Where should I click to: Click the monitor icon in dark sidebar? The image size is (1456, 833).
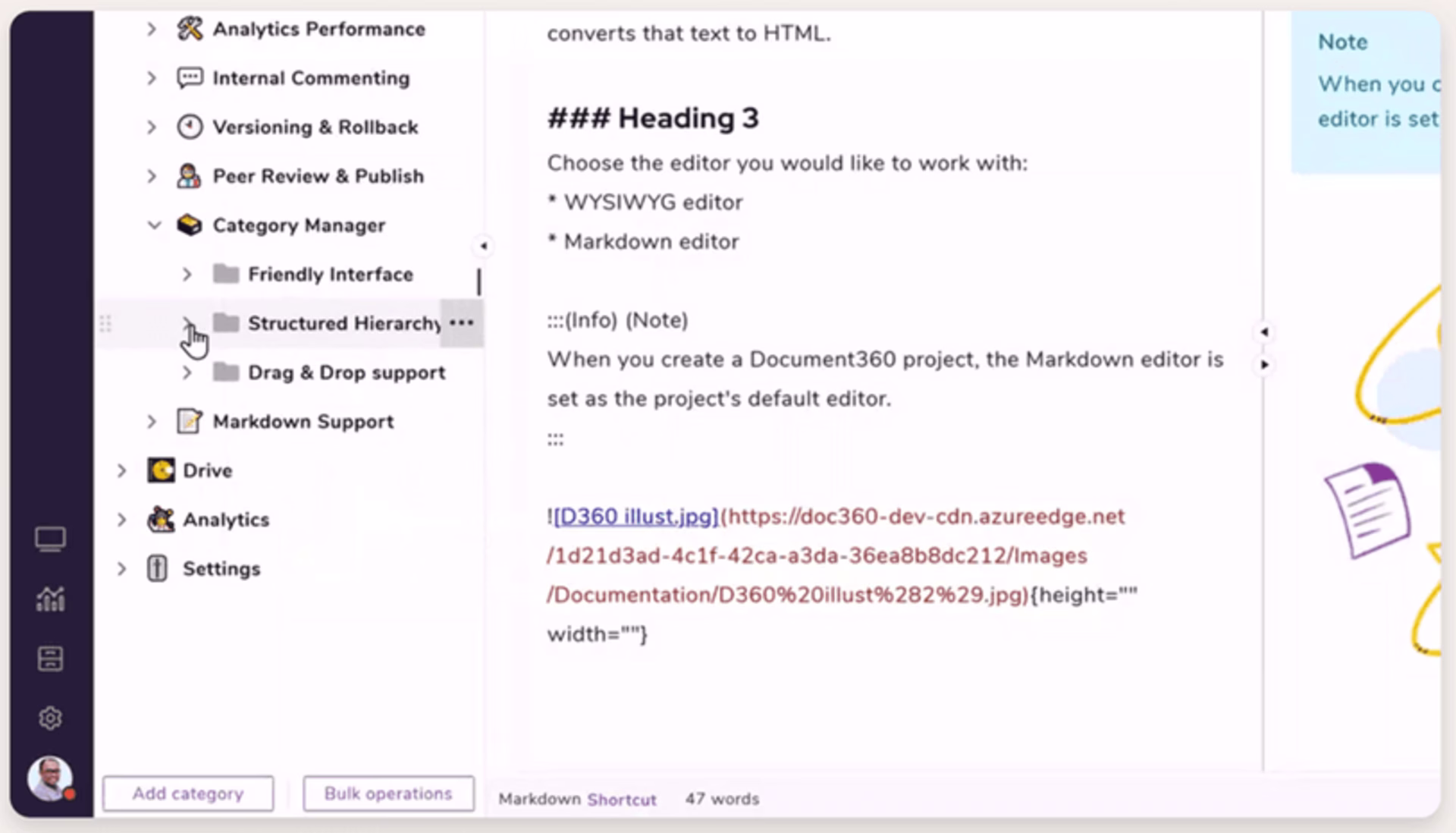click(50, 539)
